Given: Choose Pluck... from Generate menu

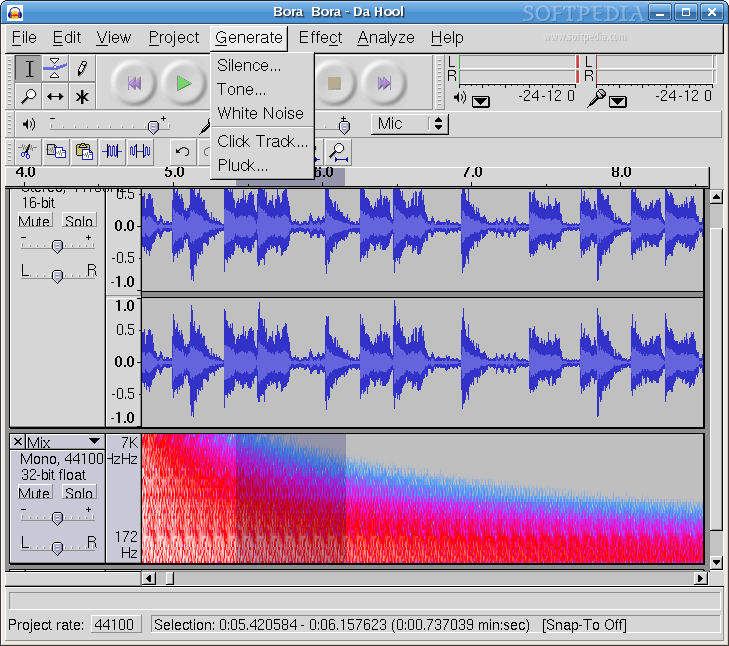Looking at the screenshot, I should (x=262, y=165).
